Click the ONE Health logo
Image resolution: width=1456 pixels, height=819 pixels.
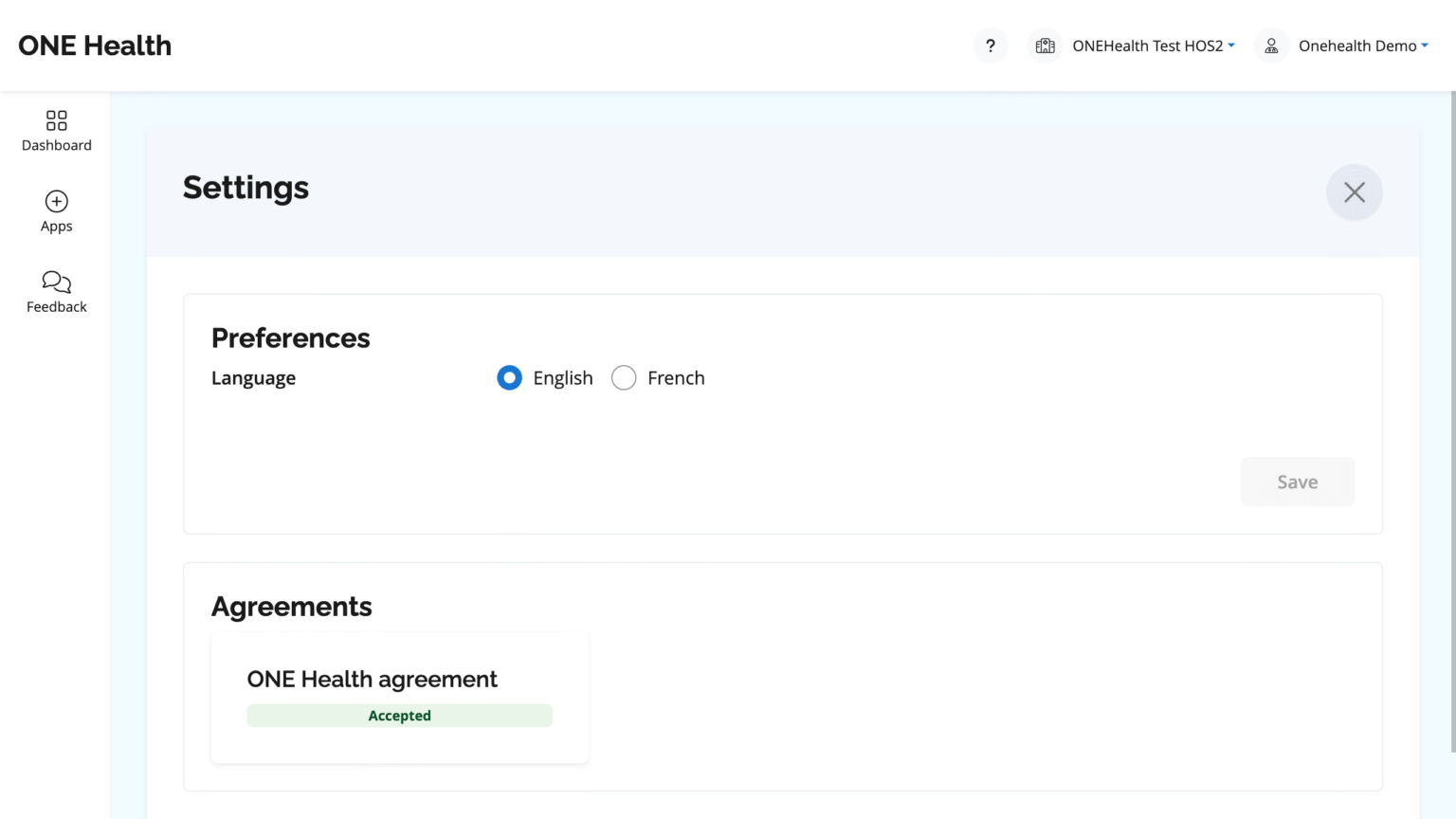95,45
